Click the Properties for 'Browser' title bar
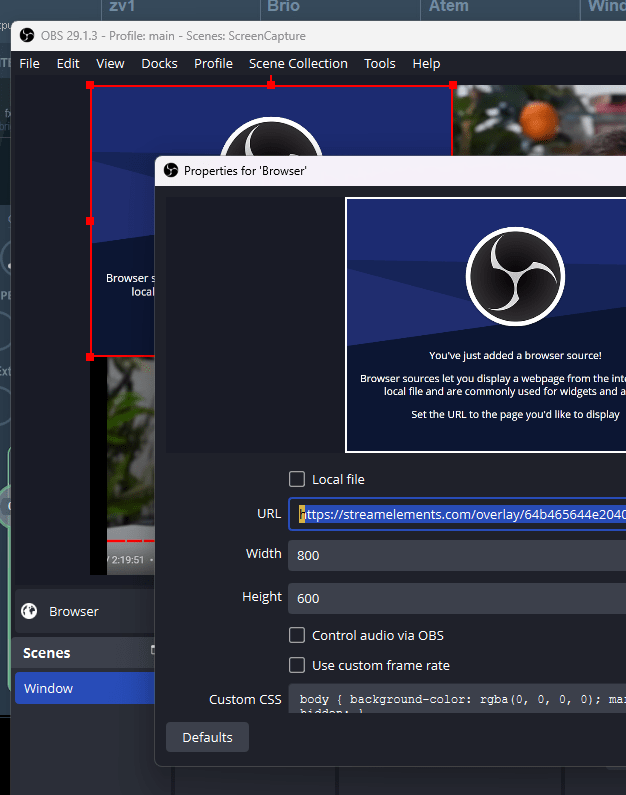 tap(390, 171)
